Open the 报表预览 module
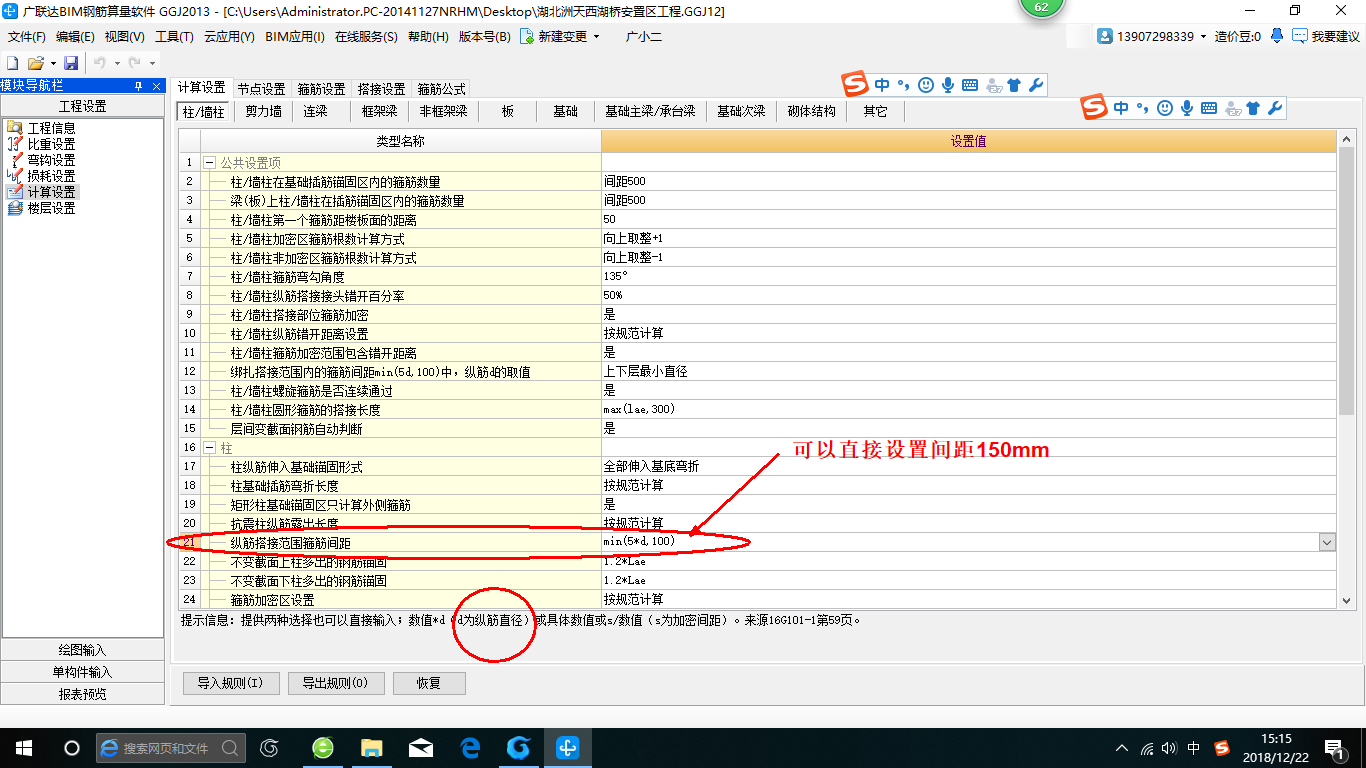Image resolution: width=1366 pixels, height=768 pixels. click(x=83, y=694)
